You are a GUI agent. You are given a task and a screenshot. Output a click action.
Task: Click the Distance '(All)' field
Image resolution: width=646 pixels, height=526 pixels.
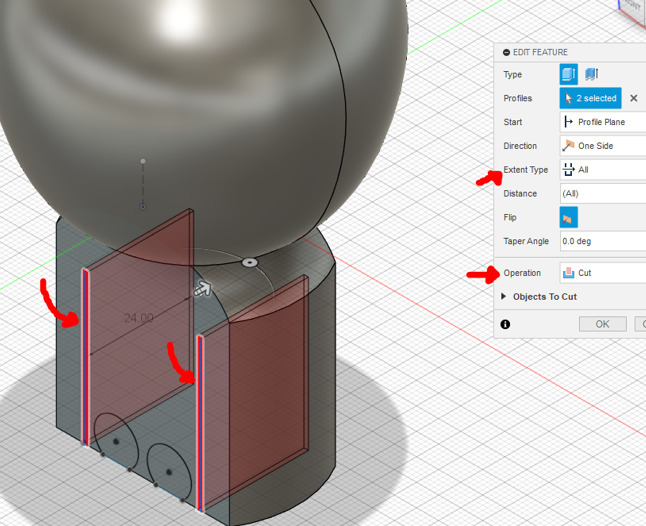603,194
